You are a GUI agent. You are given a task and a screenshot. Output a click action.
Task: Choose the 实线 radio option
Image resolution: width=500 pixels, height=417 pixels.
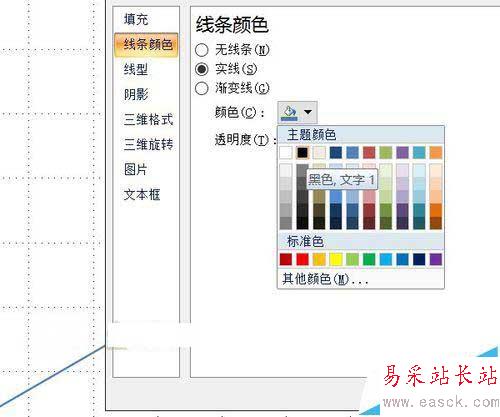[202, 69]
